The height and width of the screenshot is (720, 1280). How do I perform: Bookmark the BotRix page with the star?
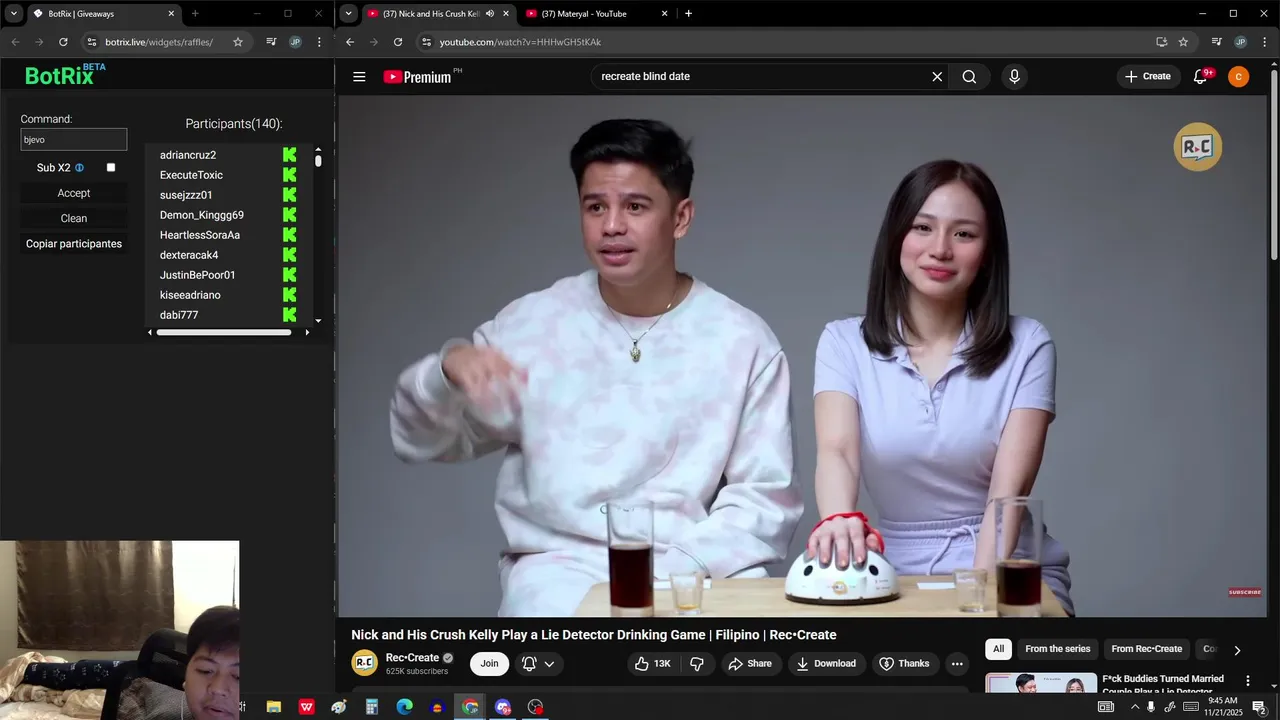238,42
